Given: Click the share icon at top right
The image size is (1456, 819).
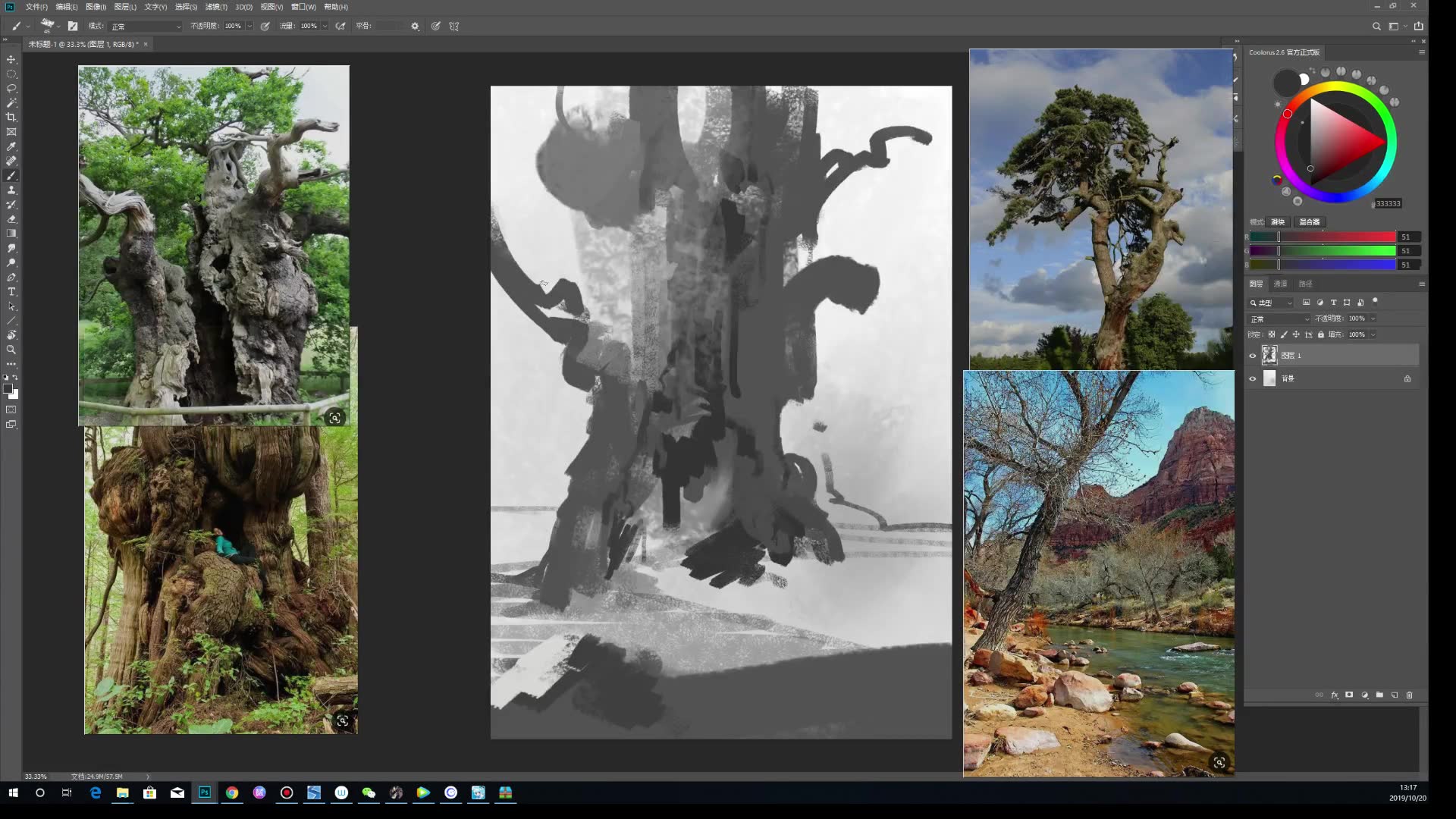Looking at the screenshot, I should [1418, 26].
